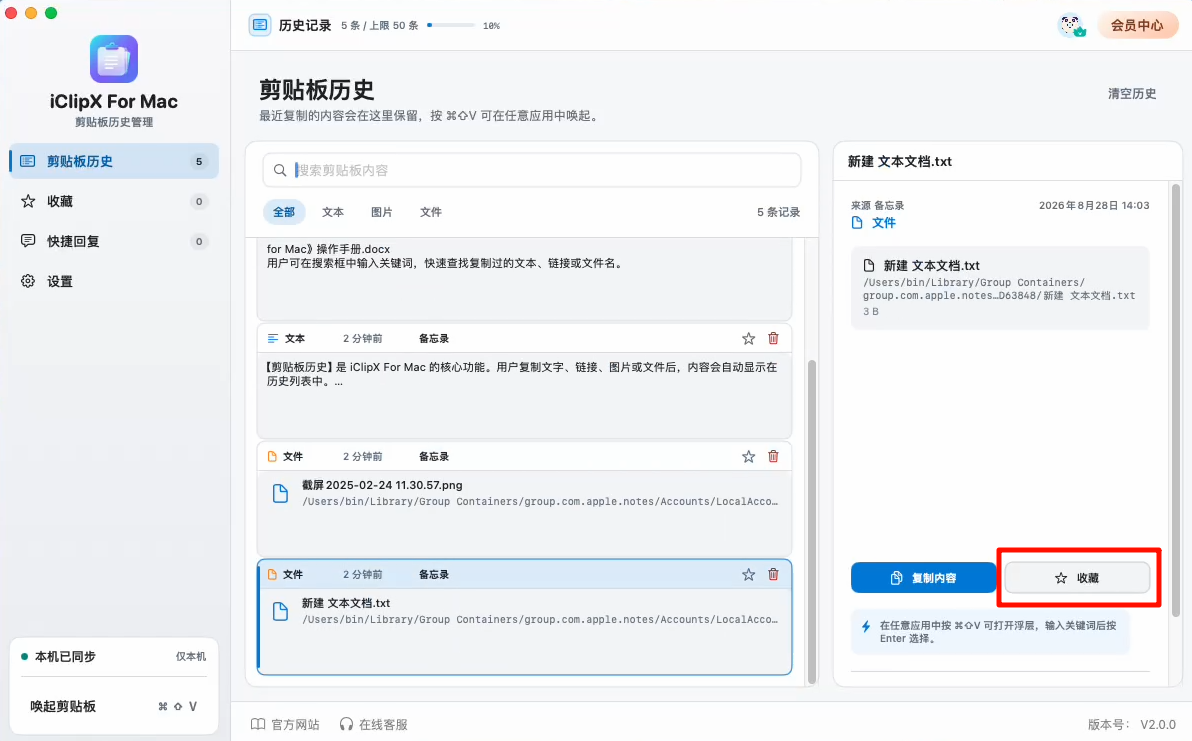Open 快捷回复 in the sidebar

click(x=114, y=242)
